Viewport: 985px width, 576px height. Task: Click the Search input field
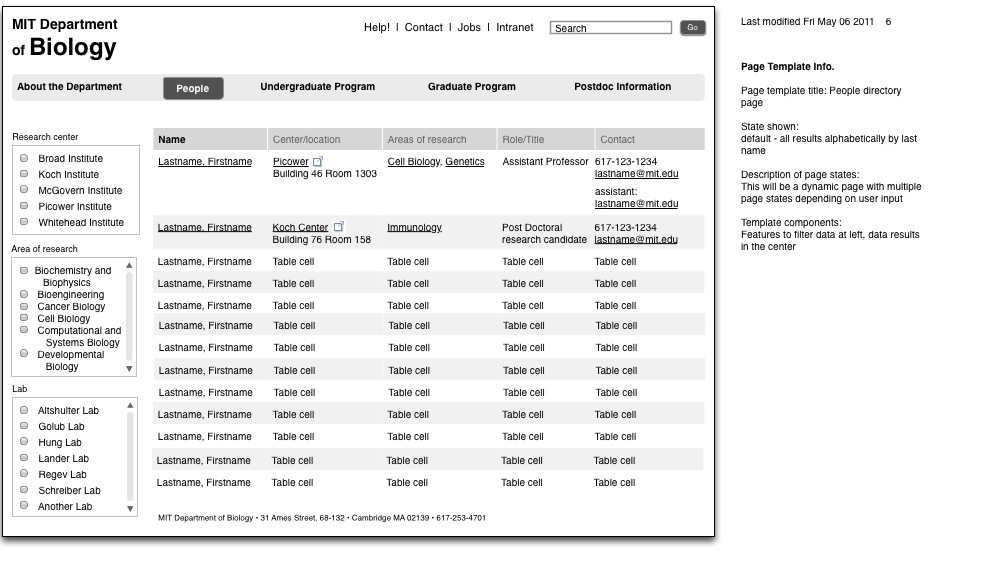click(611, 28)
